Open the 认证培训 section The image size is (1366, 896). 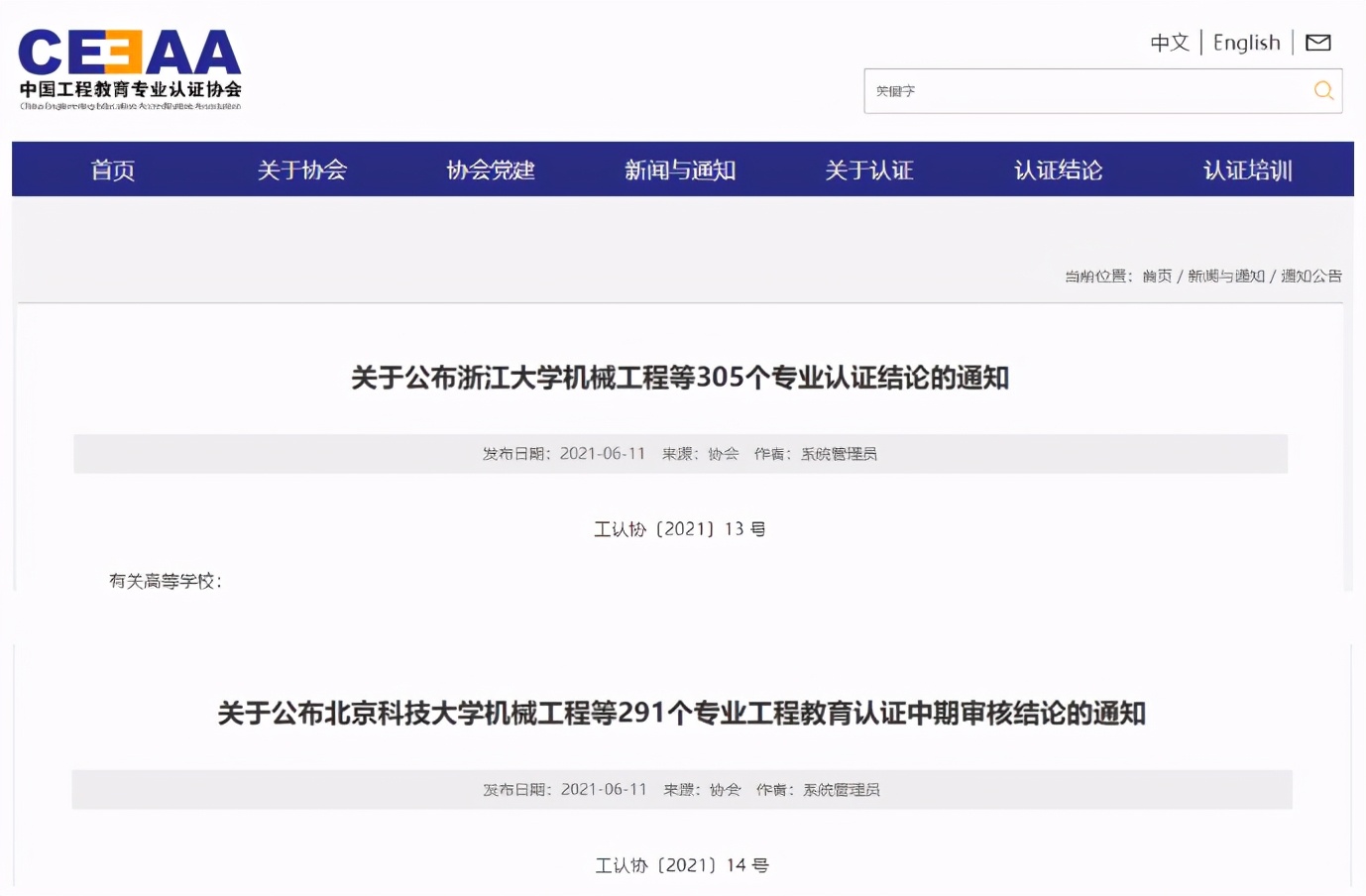point(1247,169)
